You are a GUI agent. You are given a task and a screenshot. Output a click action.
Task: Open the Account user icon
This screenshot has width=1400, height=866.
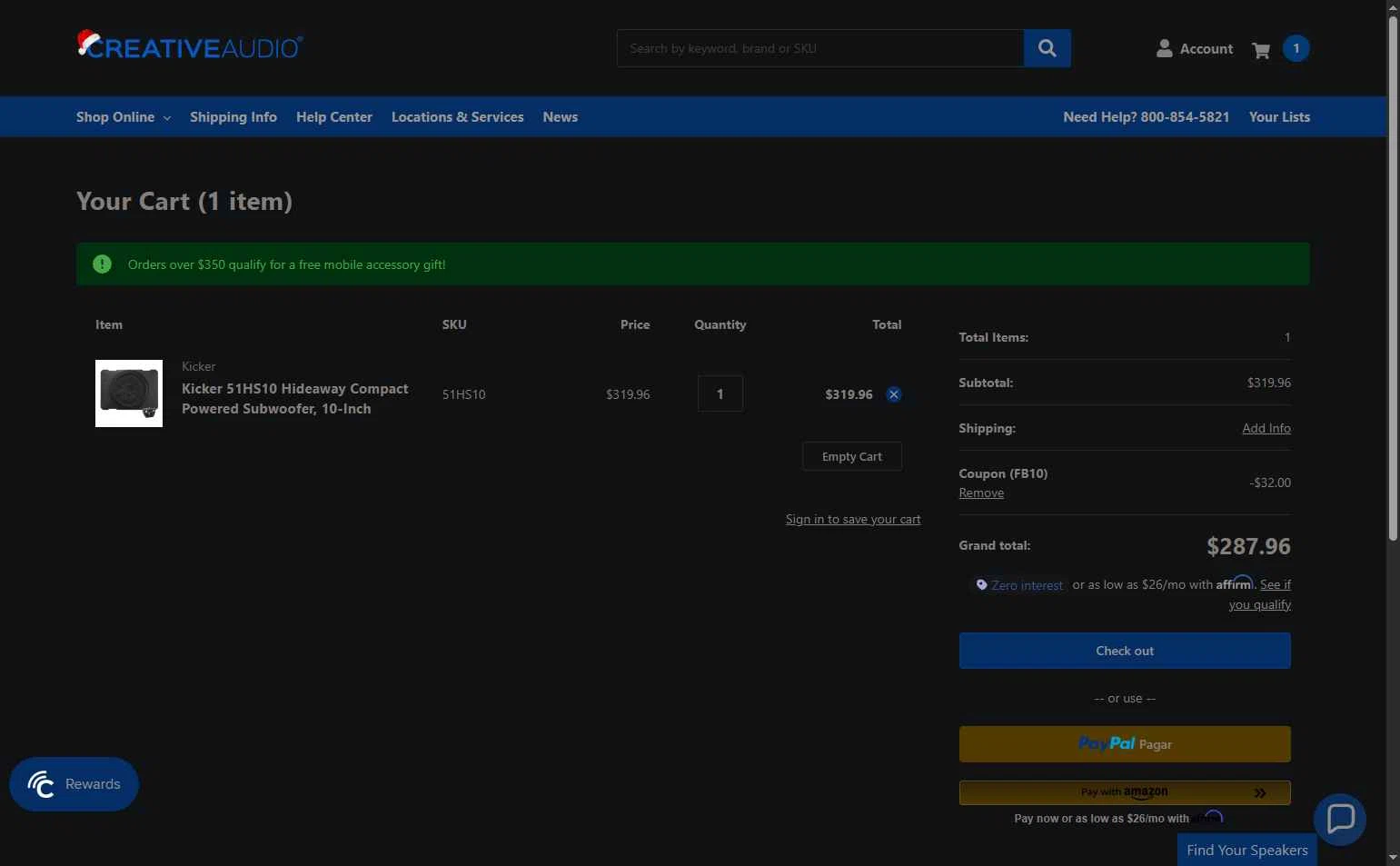coord(1164,49)
